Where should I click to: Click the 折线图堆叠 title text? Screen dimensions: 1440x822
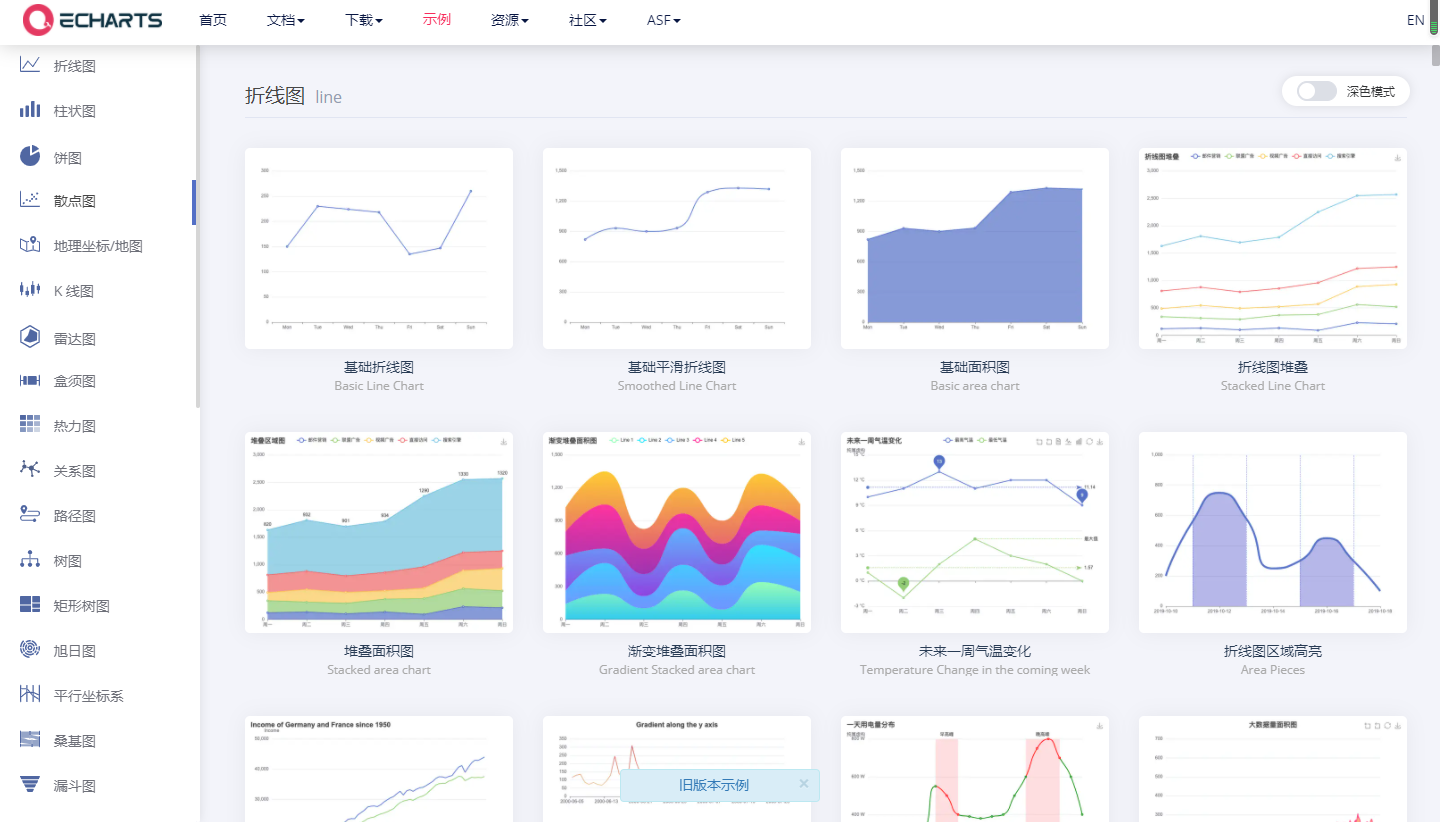click(x=1273, y=367)
